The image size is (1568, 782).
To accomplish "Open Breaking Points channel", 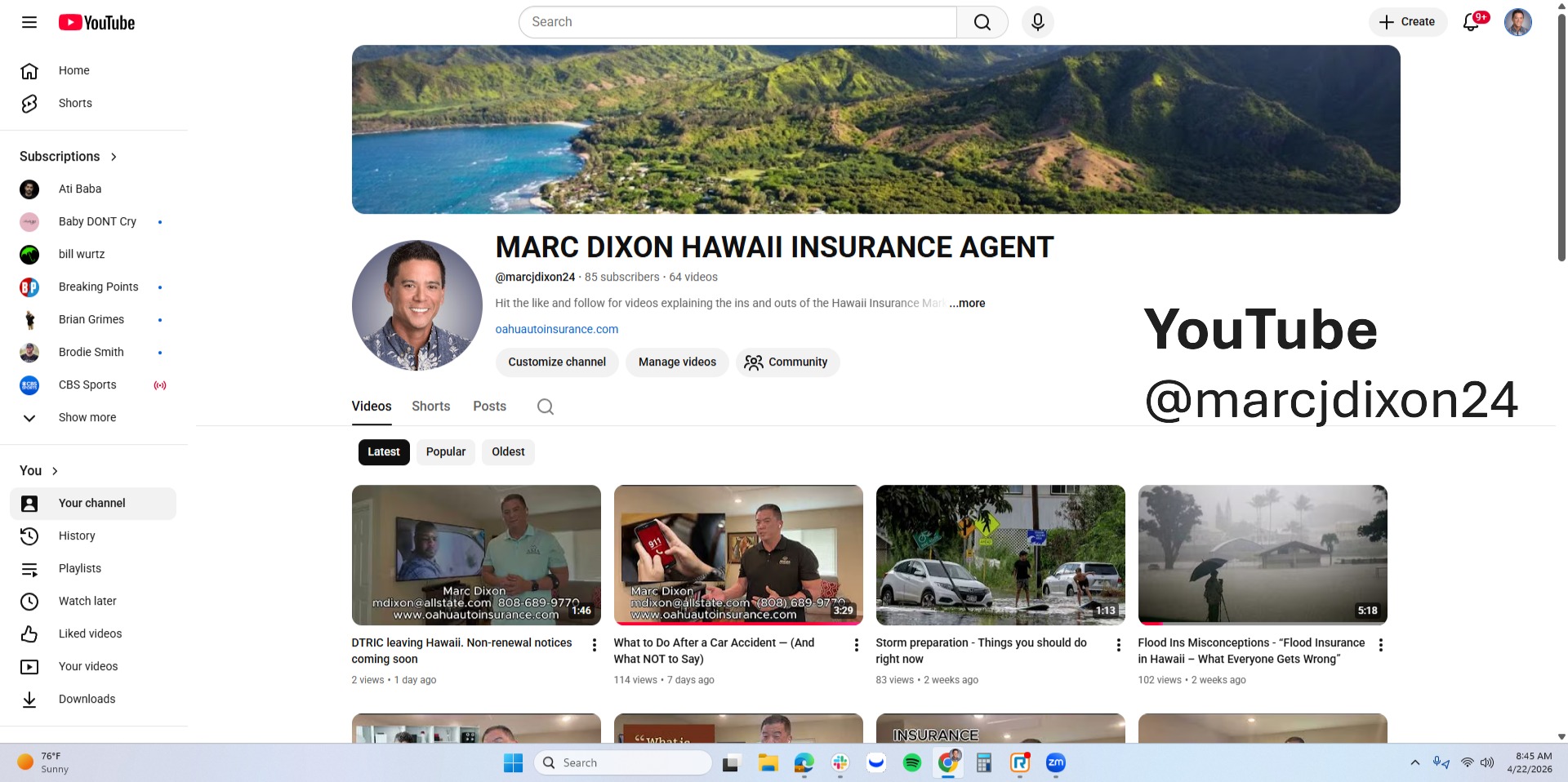I will (x=94, y=287).
